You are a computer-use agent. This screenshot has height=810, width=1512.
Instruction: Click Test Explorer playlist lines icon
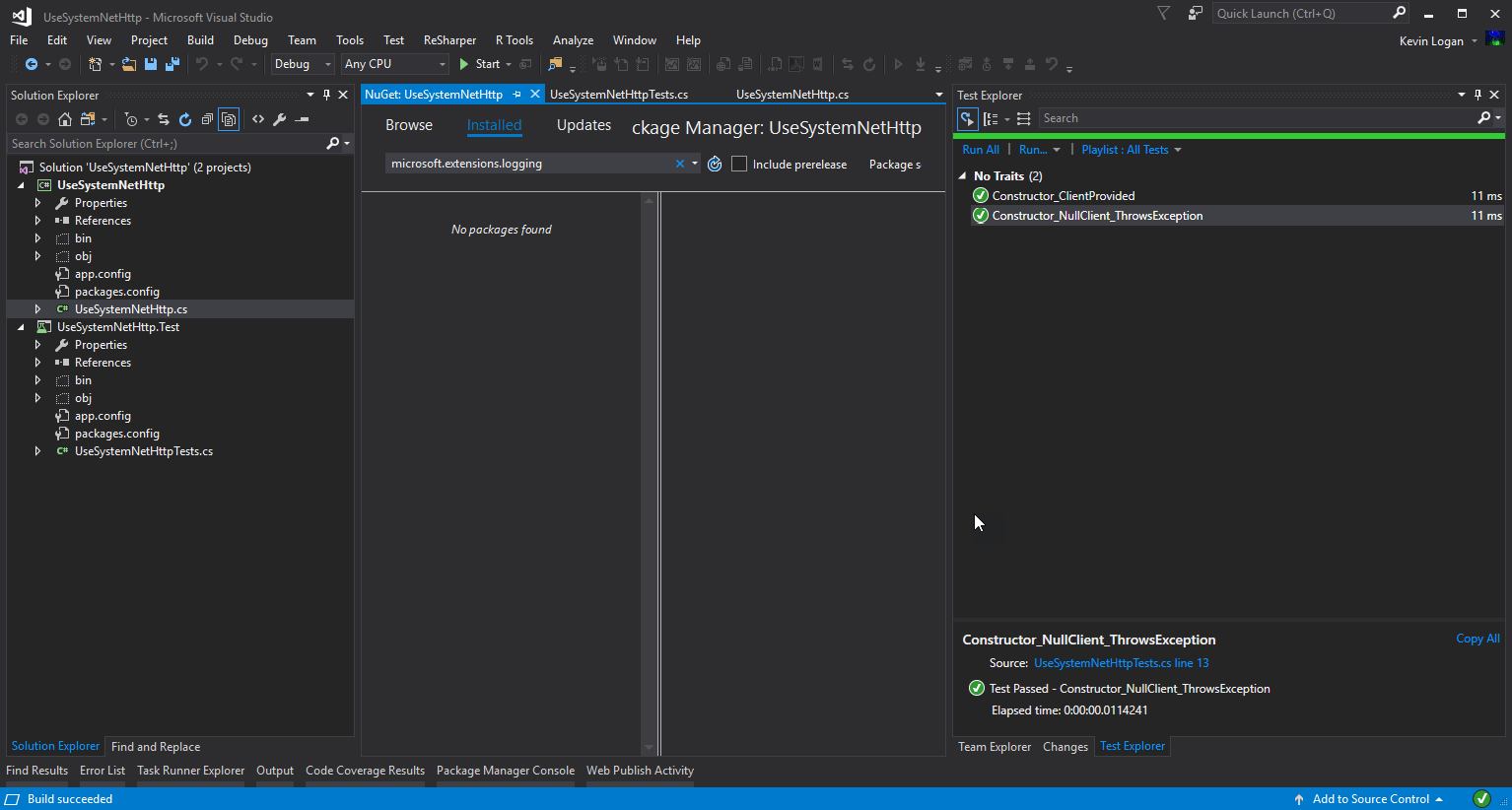click(x=1024, y=118)
